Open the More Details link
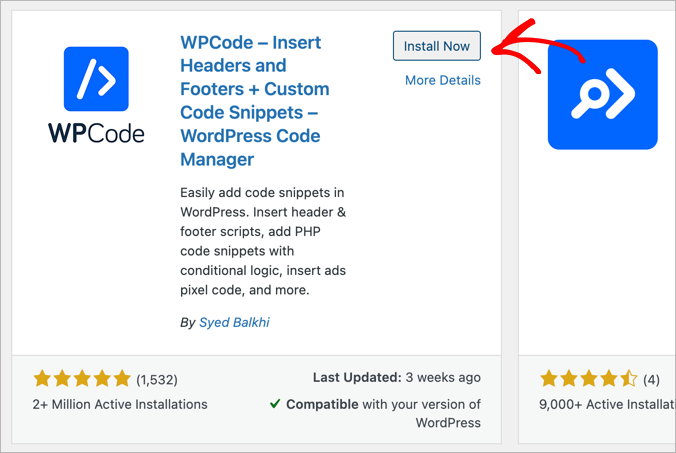This screenshot has height=453, width=676. pos(442,80)
